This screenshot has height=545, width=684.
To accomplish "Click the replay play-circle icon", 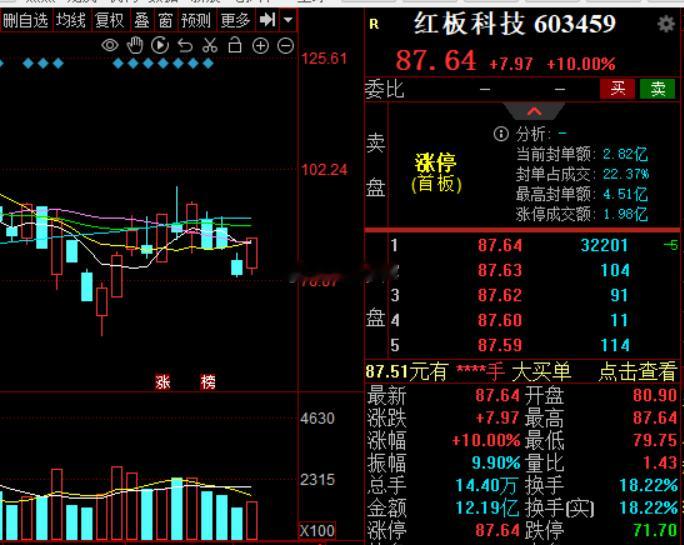I will 160,45.
